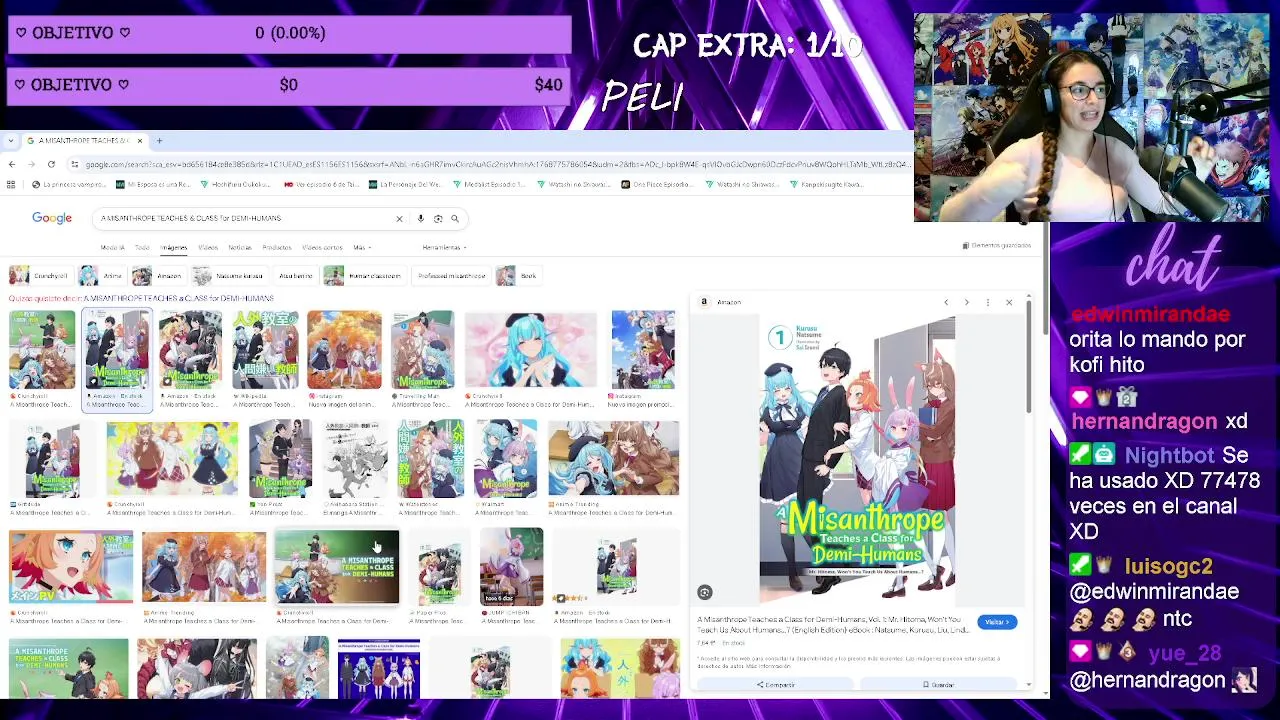Open the autumn leaves artwork thumbnail

[x=344, y=349]
